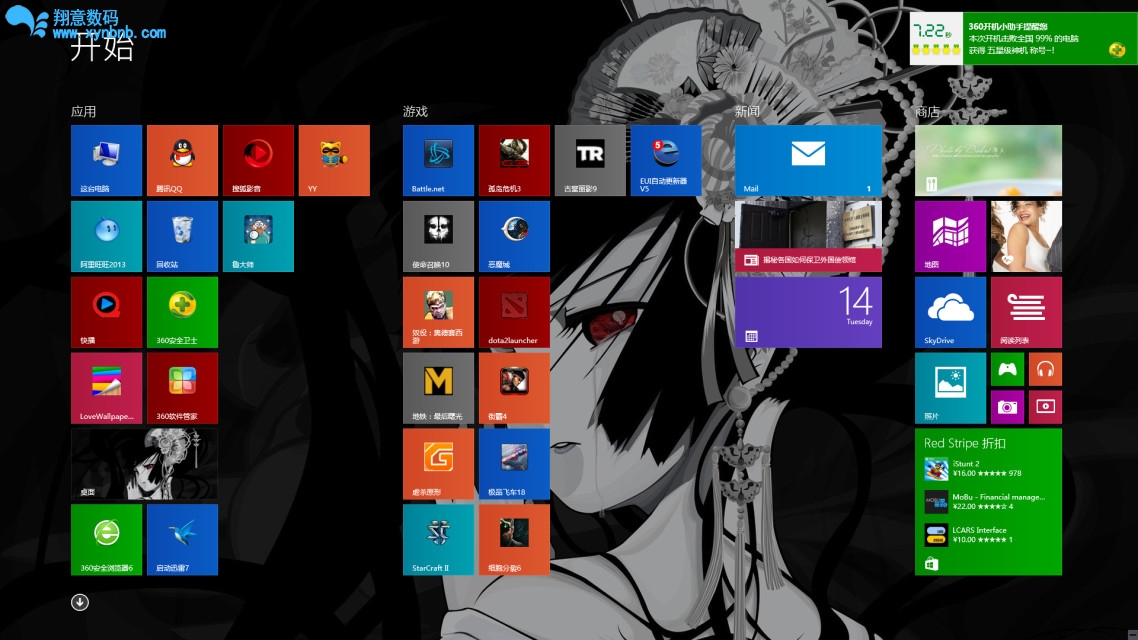The image size is (1138, 640).
Task: Select MoBu - Financial manage... store entry
Action: pos(985,501)
